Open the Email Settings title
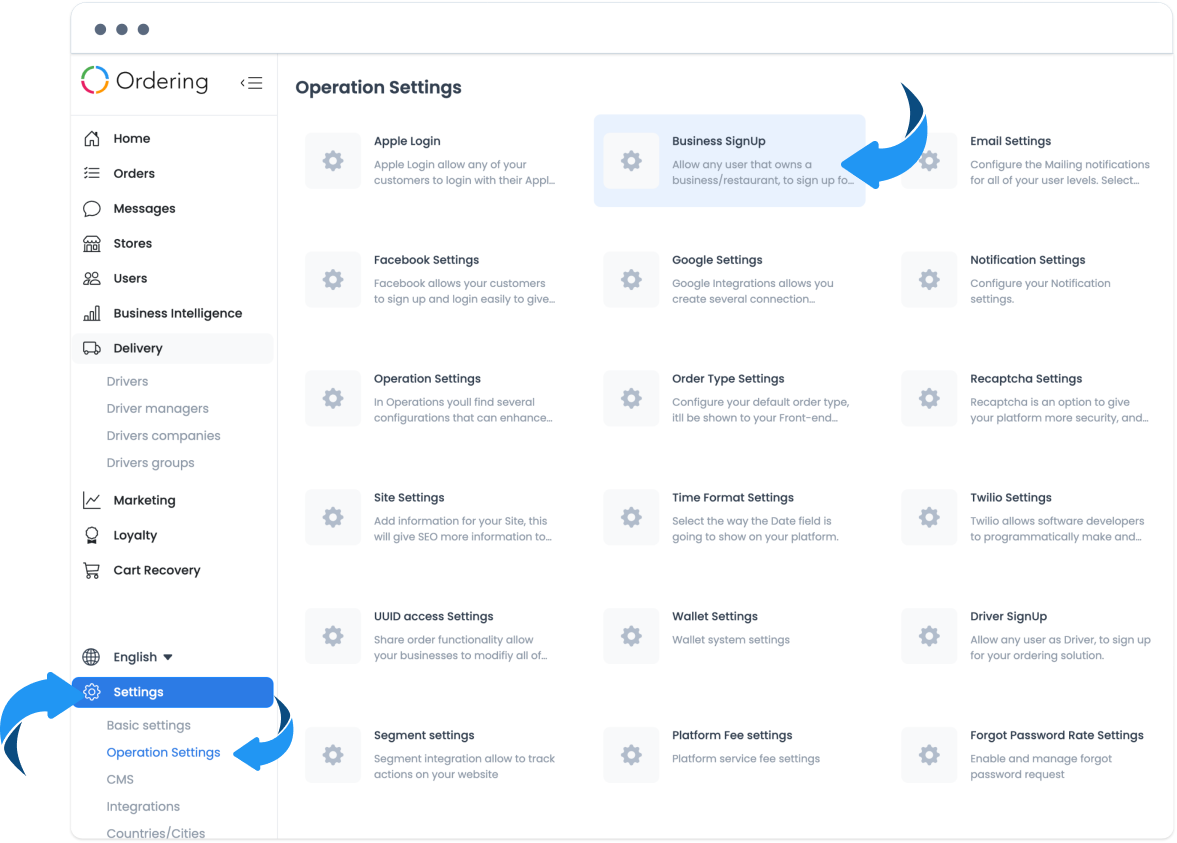Viewport: 1177px width, 843px height. click(x=1010, y=141)
